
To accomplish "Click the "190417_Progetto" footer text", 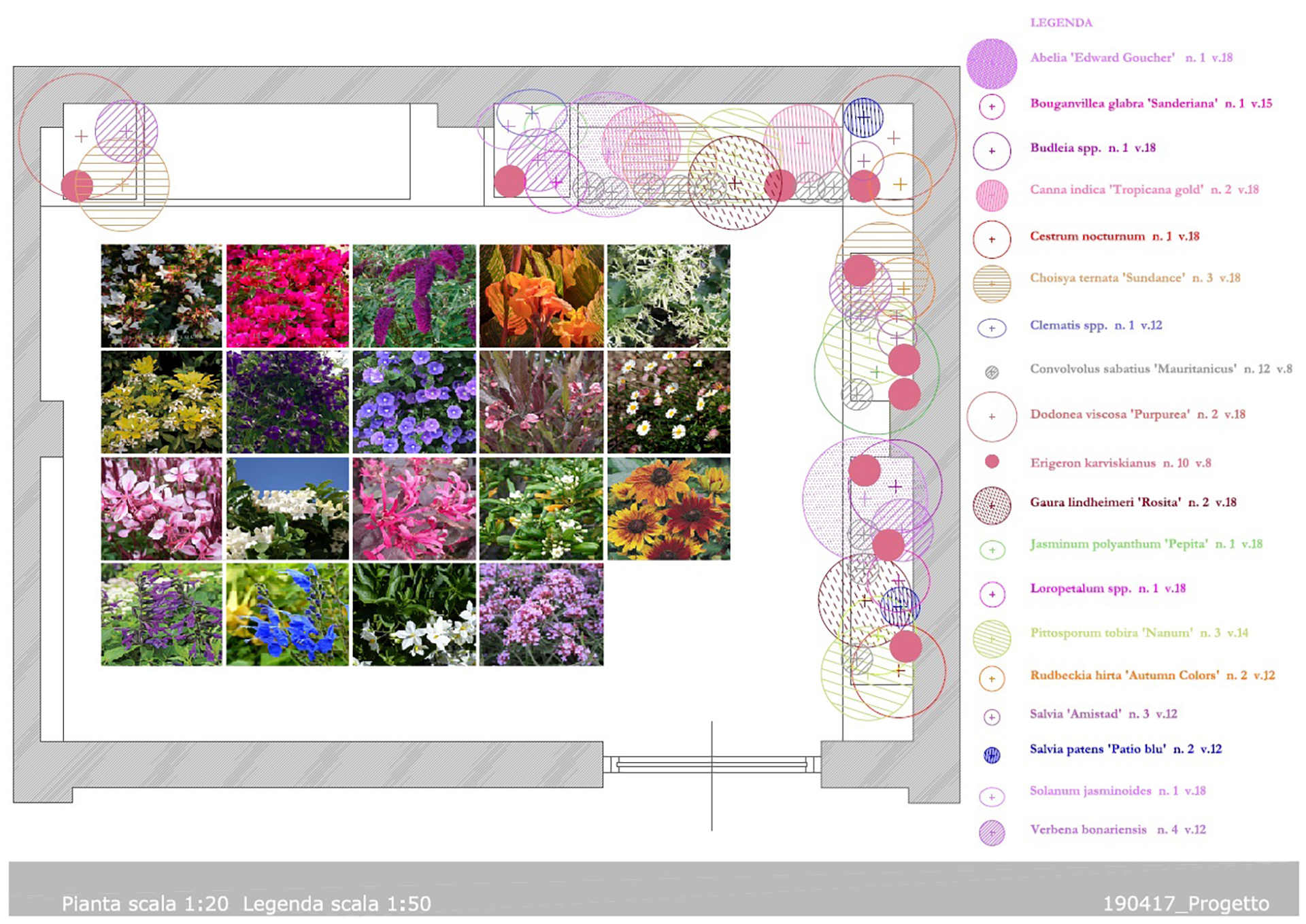I will pyautogui.click(x=1186, y=904).
